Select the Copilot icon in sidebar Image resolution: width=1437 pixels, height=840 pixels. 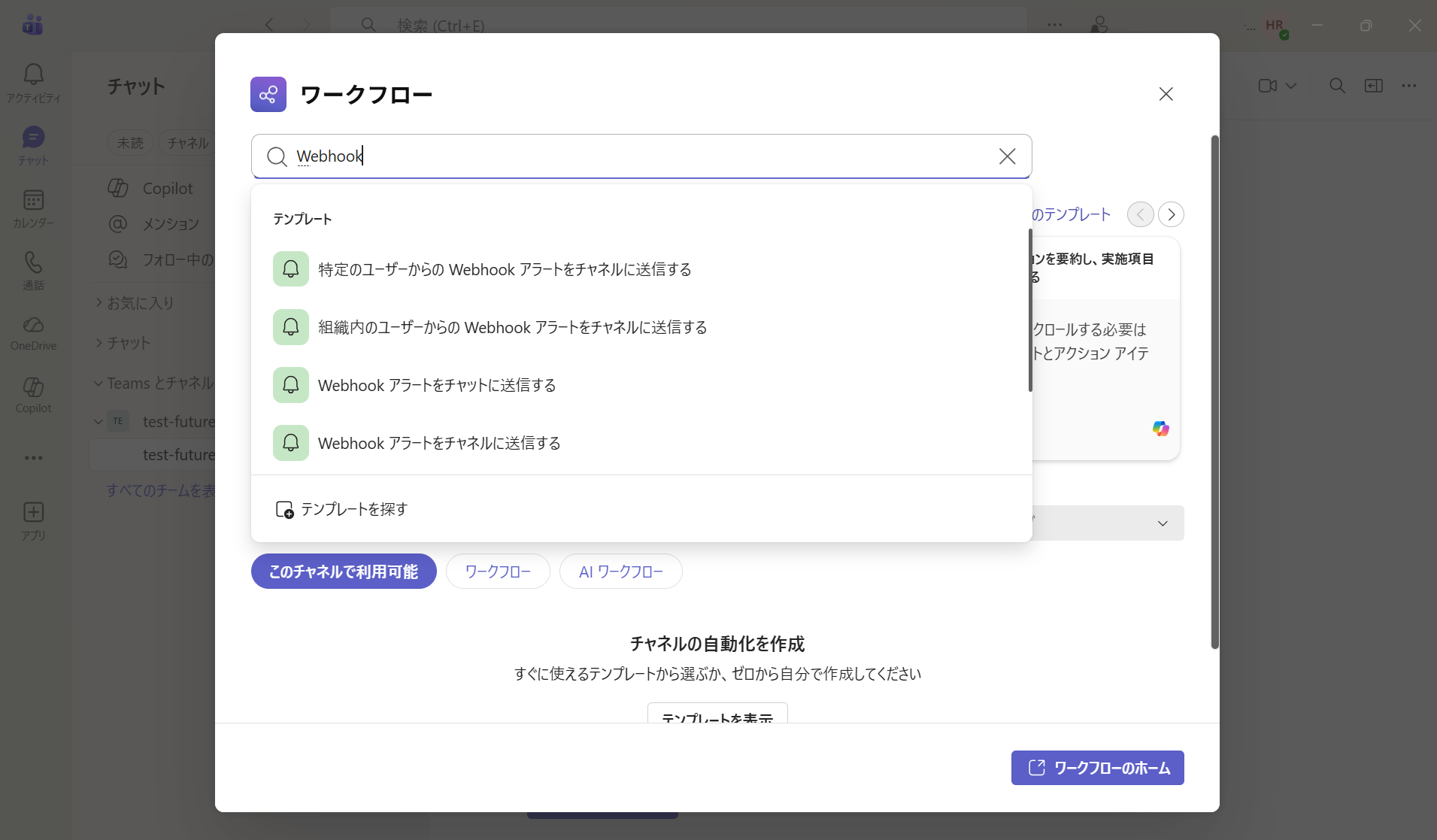[x=33, y=396]
